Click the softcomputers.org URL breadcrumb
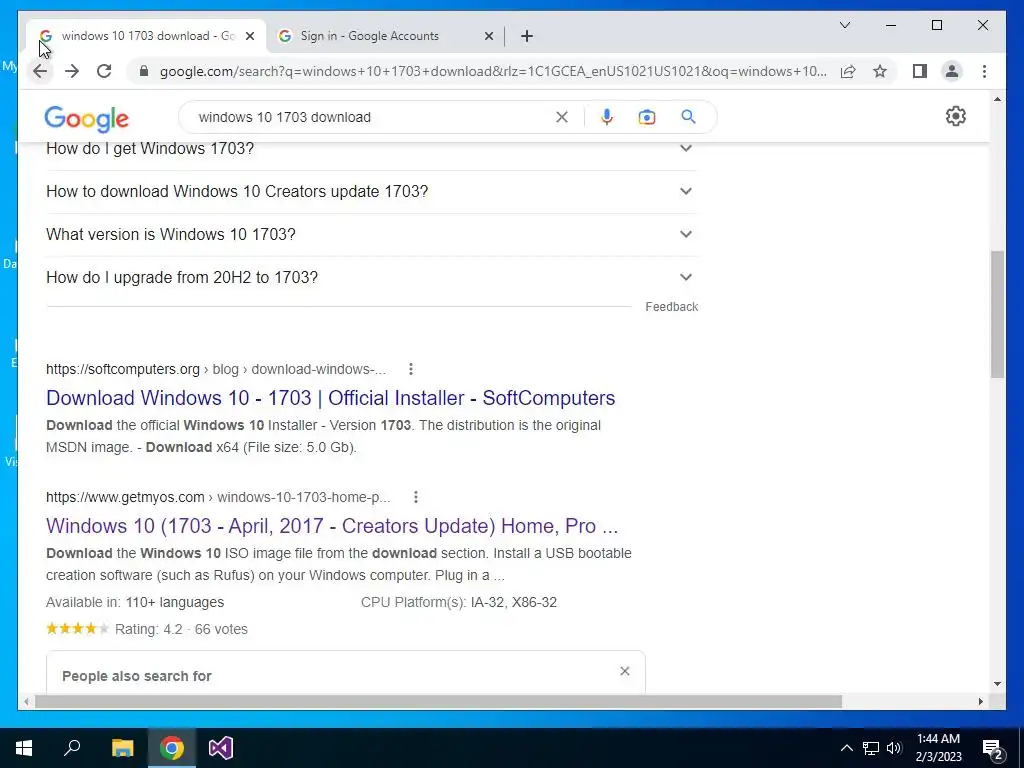 click(216, 369)
